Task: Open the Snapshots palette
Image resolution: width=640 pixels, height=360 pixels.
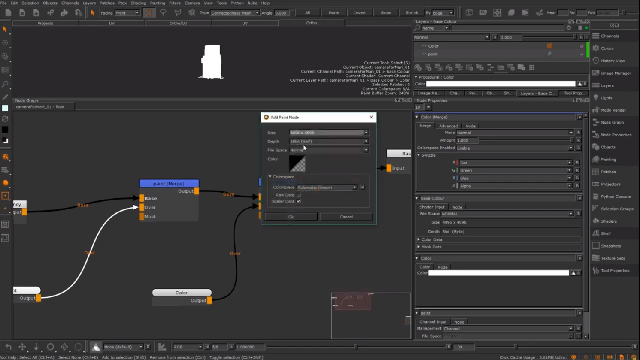Action: pos(610,246)
